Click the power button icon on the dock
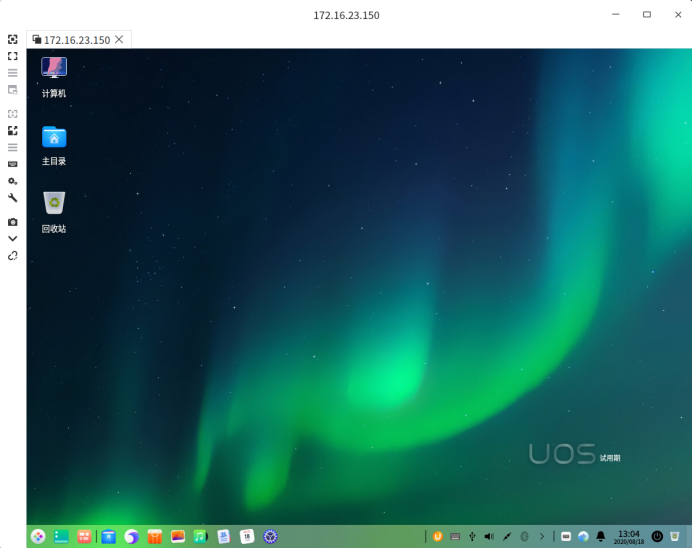Viewport: 692px width, 548px height. click(657, 537)
